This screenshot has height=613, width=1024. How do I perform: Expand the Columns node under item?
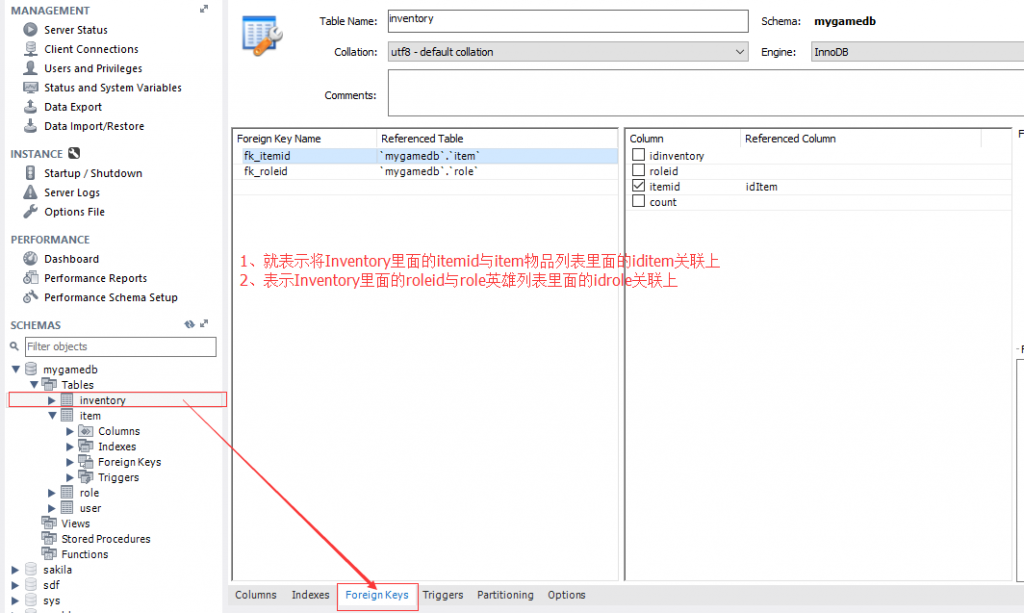point(70,431)
